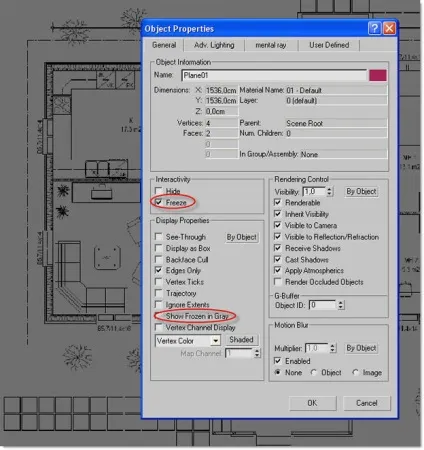The height and width of the screenshot is (450, 424).
Task: Adjust the Object ID spinner
Action: [x=340, y=305]
